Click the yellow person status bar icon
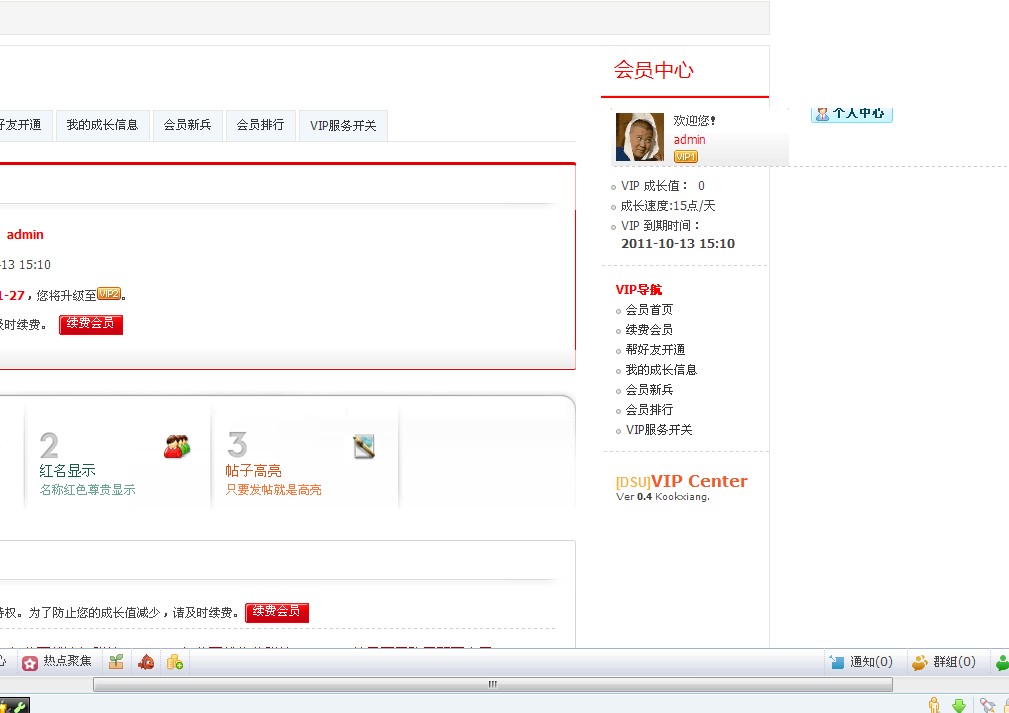1009x713 pixels. [934, 705]
